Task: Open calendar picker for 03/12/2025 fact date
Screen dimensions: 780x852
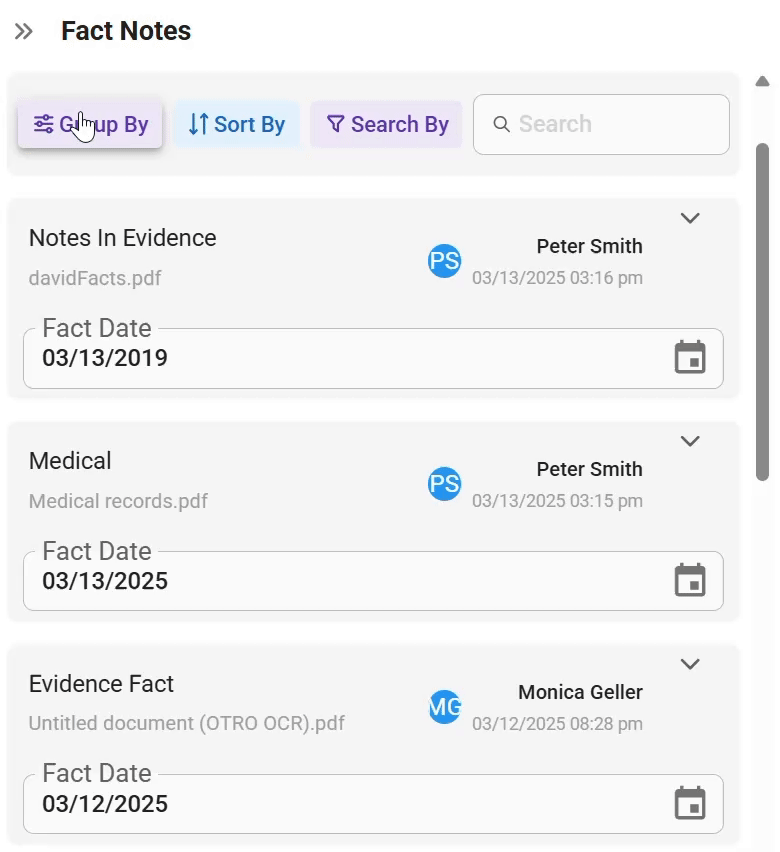Action: click(x=690, y=803)
